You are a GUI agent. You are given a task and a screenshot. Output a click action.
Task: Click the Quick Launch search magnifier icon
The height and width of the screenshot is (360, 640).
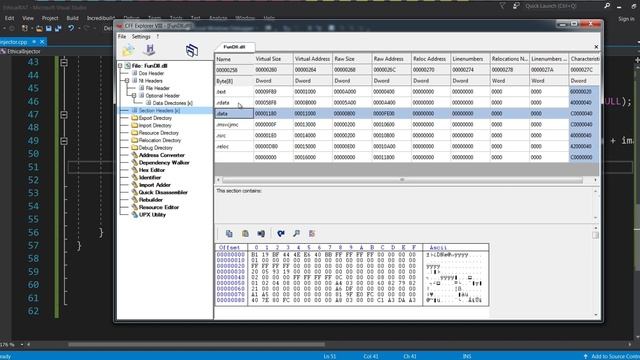[x=607, y=6]
